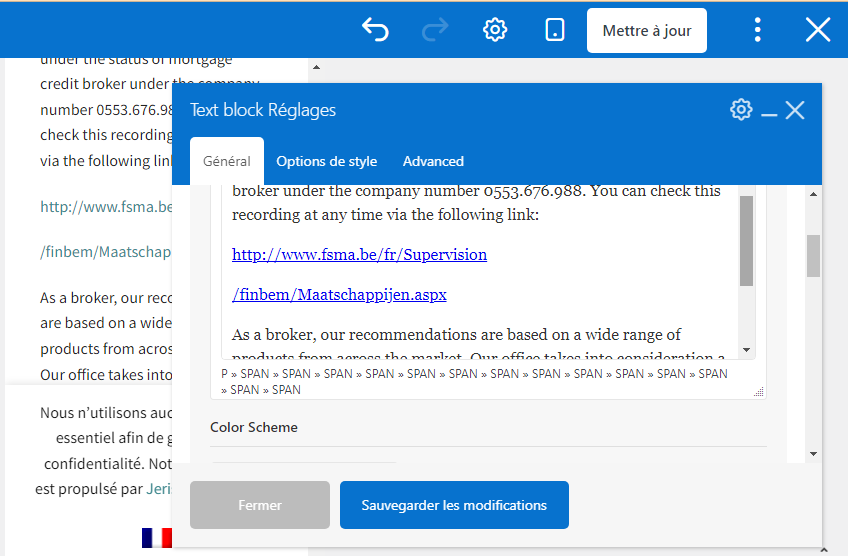Open page settings gear in the top bar
The width and height of the screenshot is (848, 556).
(x=495, y=30)
